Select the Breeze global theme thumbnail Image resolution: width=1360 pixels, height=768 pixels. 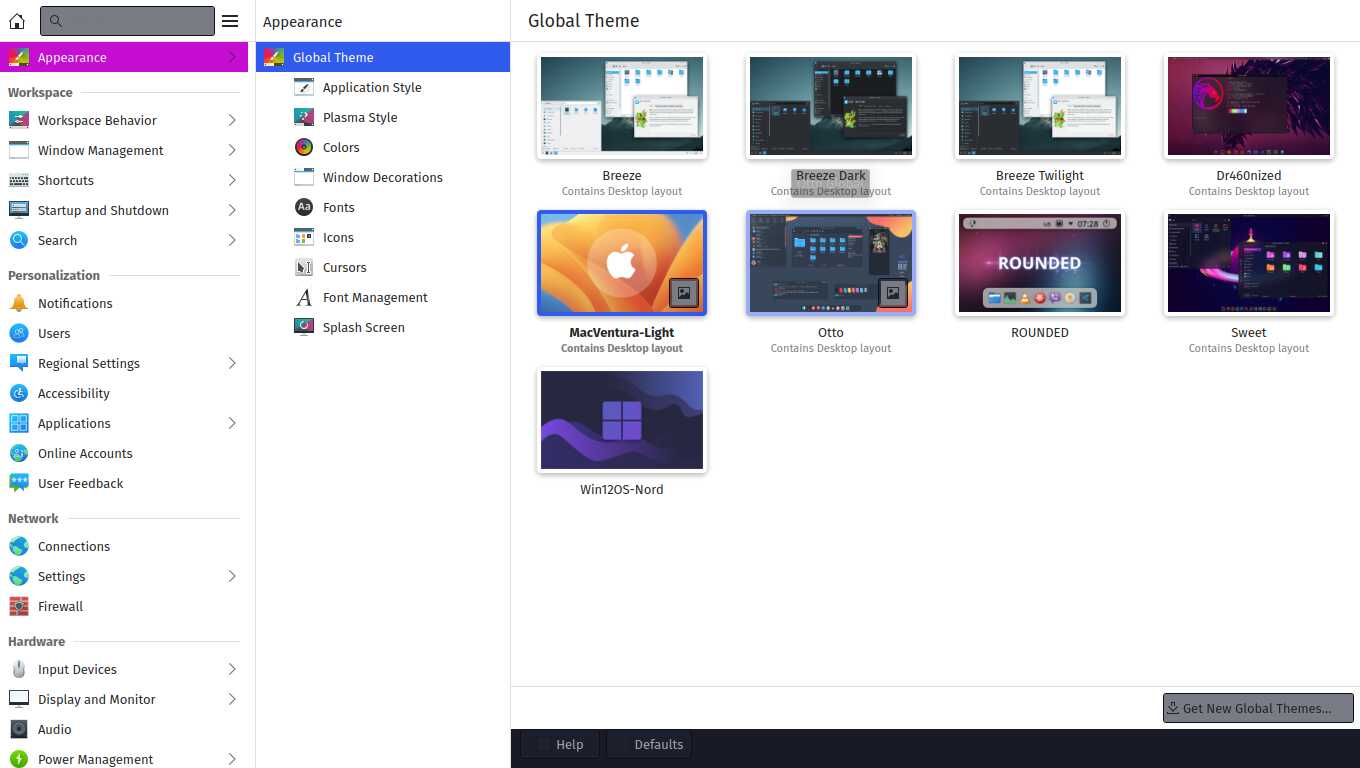pyautogui.click(x=622, y=106)
